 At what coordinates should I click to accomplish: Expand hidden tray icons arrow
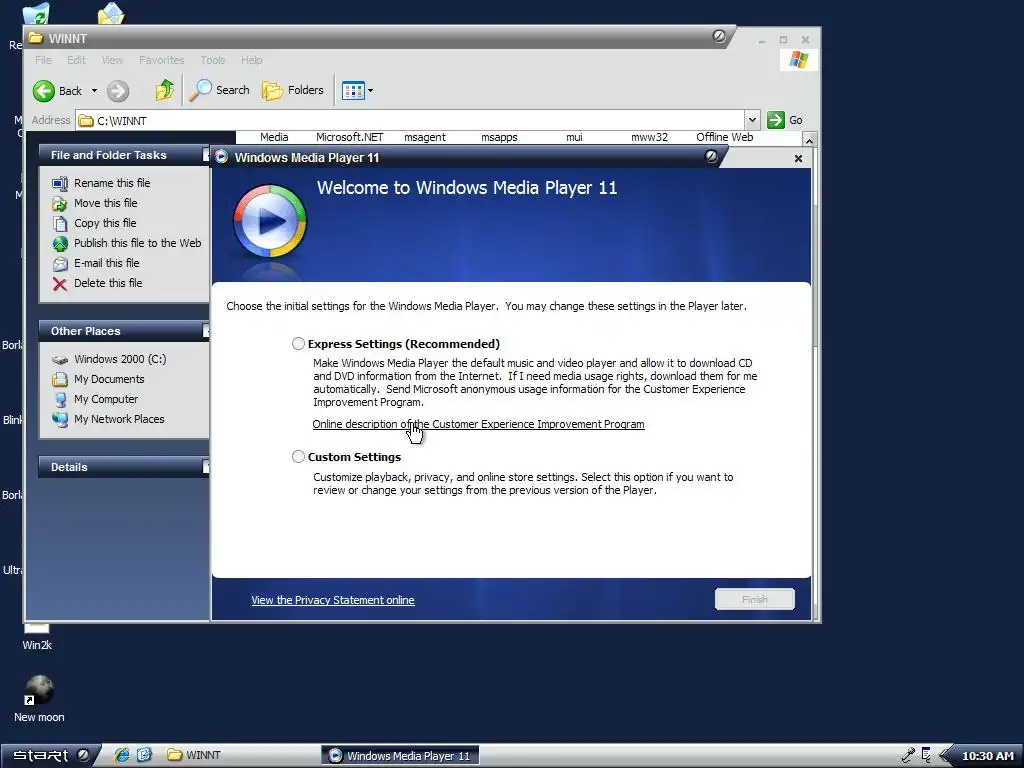click(x=945, y=756)
